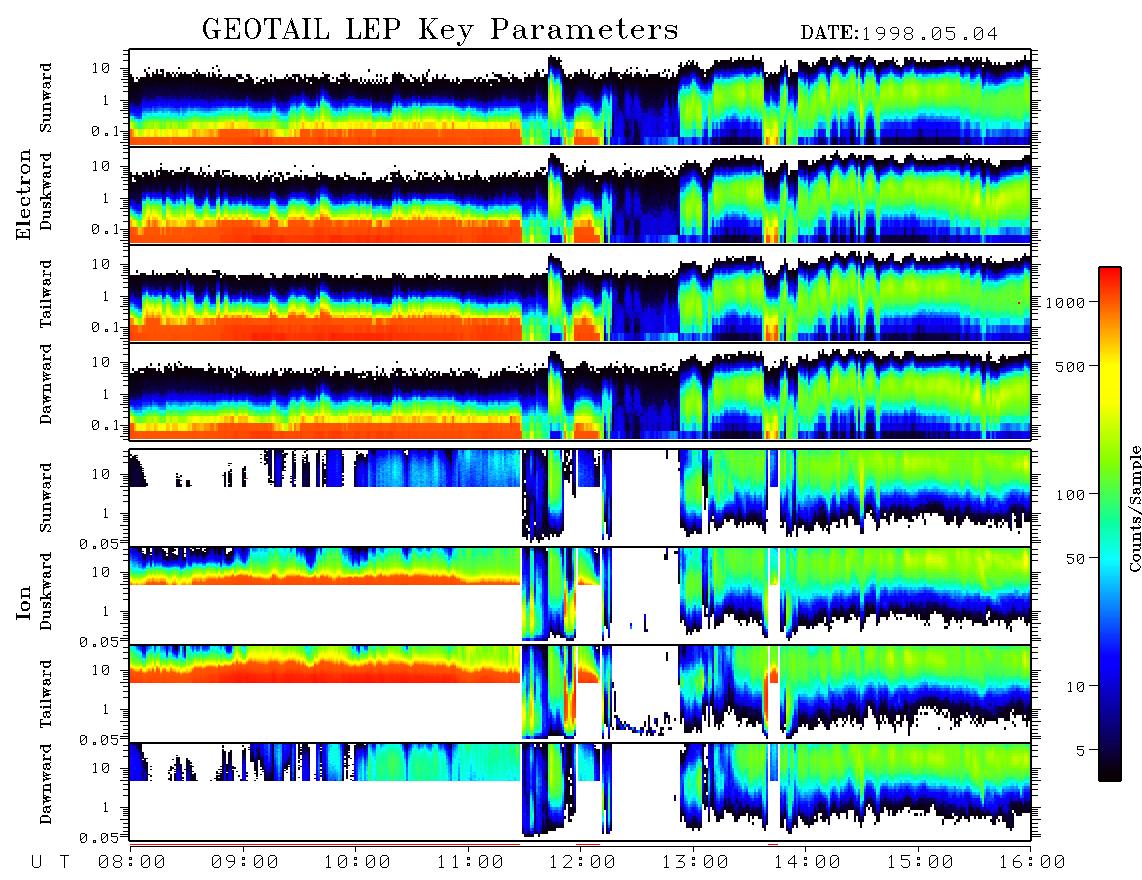Click the 50 colorbar tick label
This screenshot has width=1142, height=880.
(1075, 559)
